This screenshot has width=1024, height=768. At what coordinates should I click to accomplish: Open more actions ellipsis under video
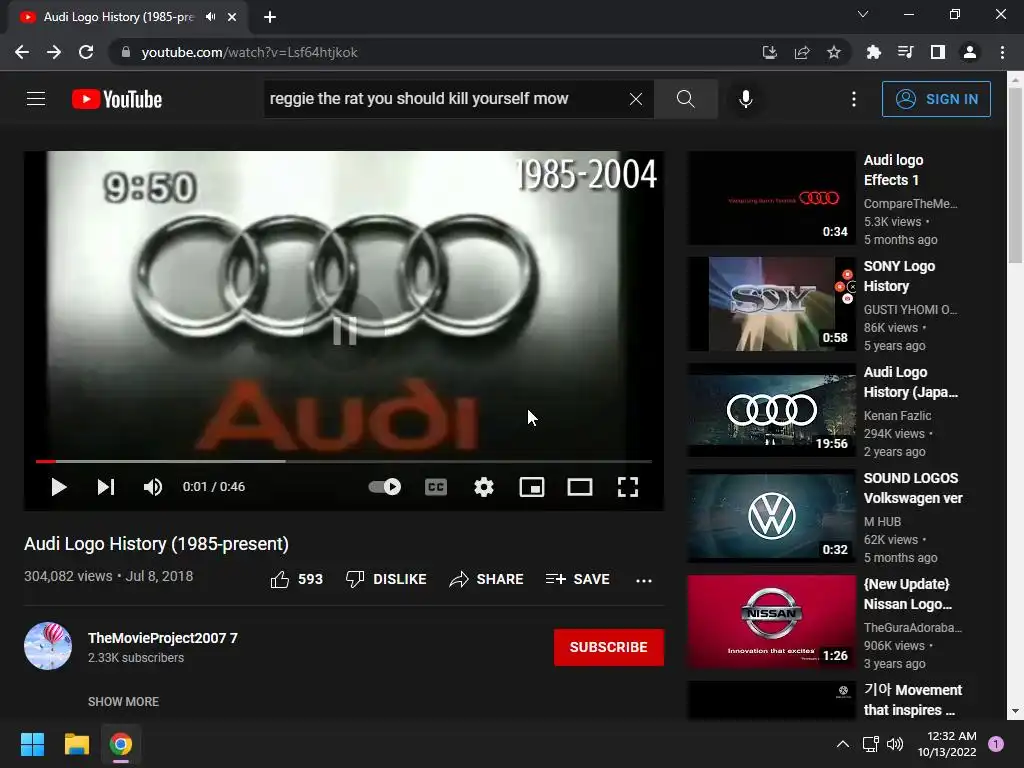pos(644,580)
